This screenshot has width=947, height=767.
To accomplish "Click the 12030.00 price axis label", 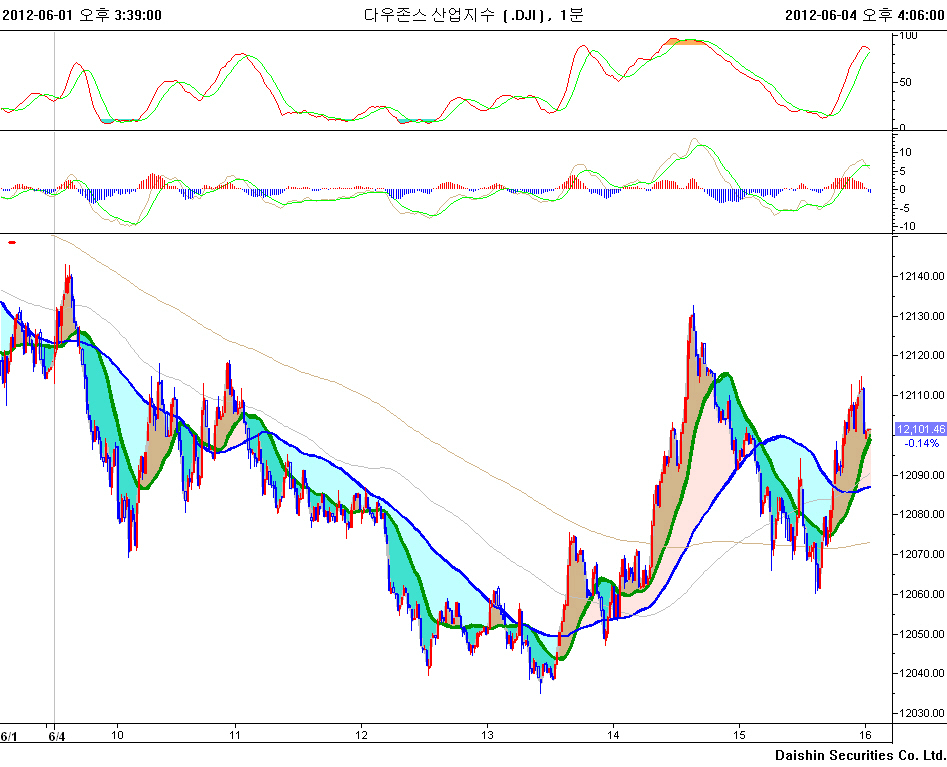I will click(x=918, y=713).
